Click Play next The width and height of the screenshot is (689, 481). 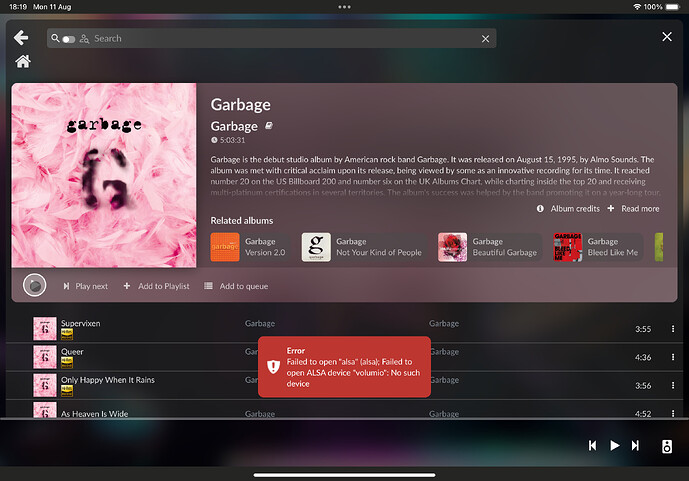coord(91,286)
